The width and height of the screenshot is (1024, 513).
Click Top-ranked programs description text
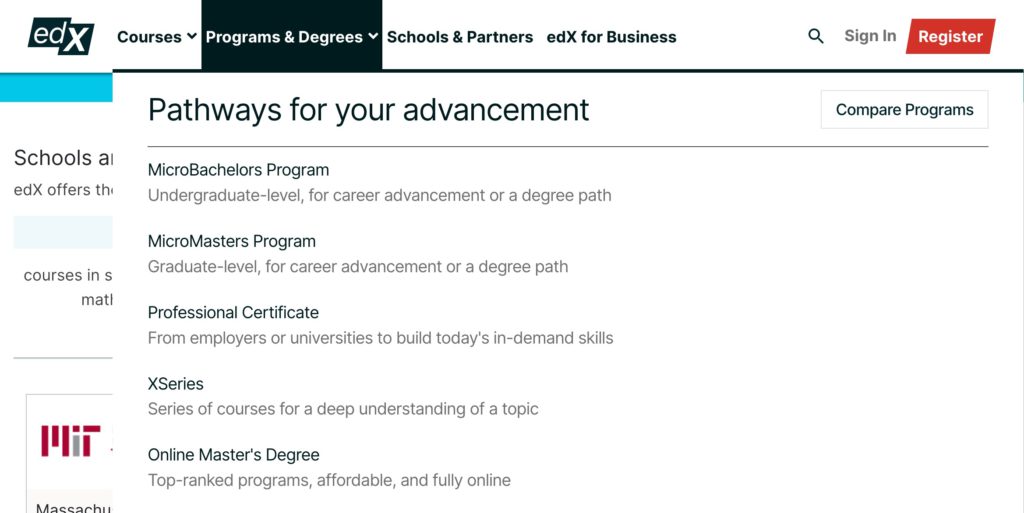329,480
